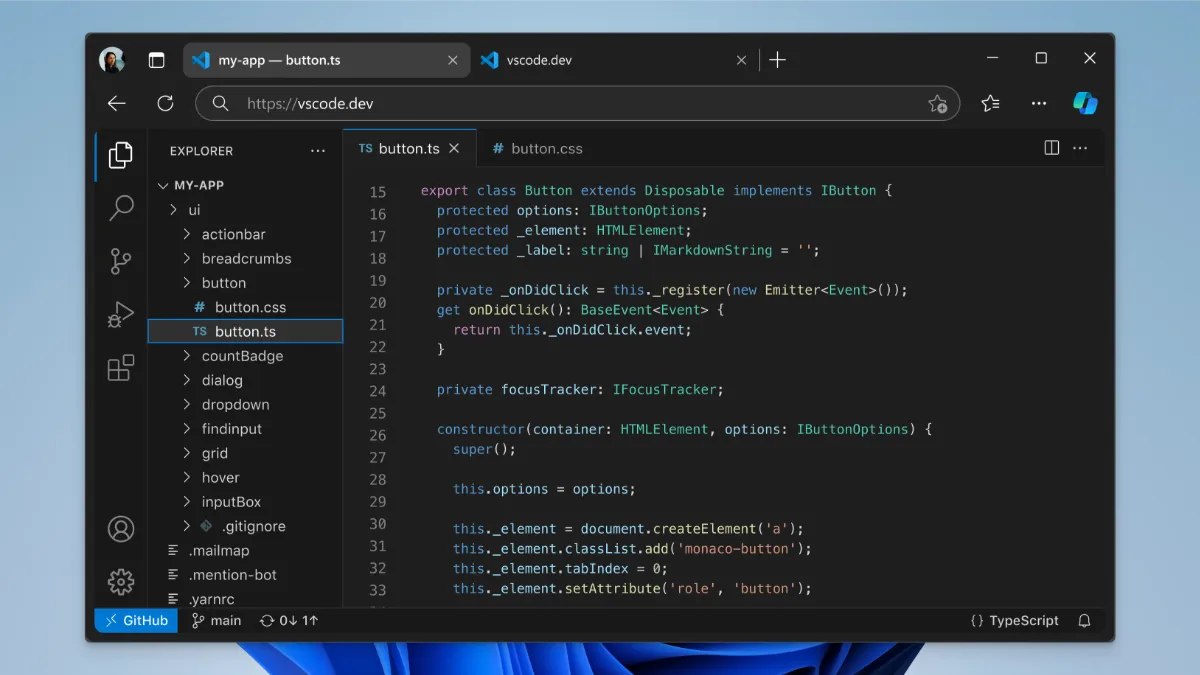Expand the countBadge folder
Viewport: 1200px width, 675px height.
tap(241, 356)
